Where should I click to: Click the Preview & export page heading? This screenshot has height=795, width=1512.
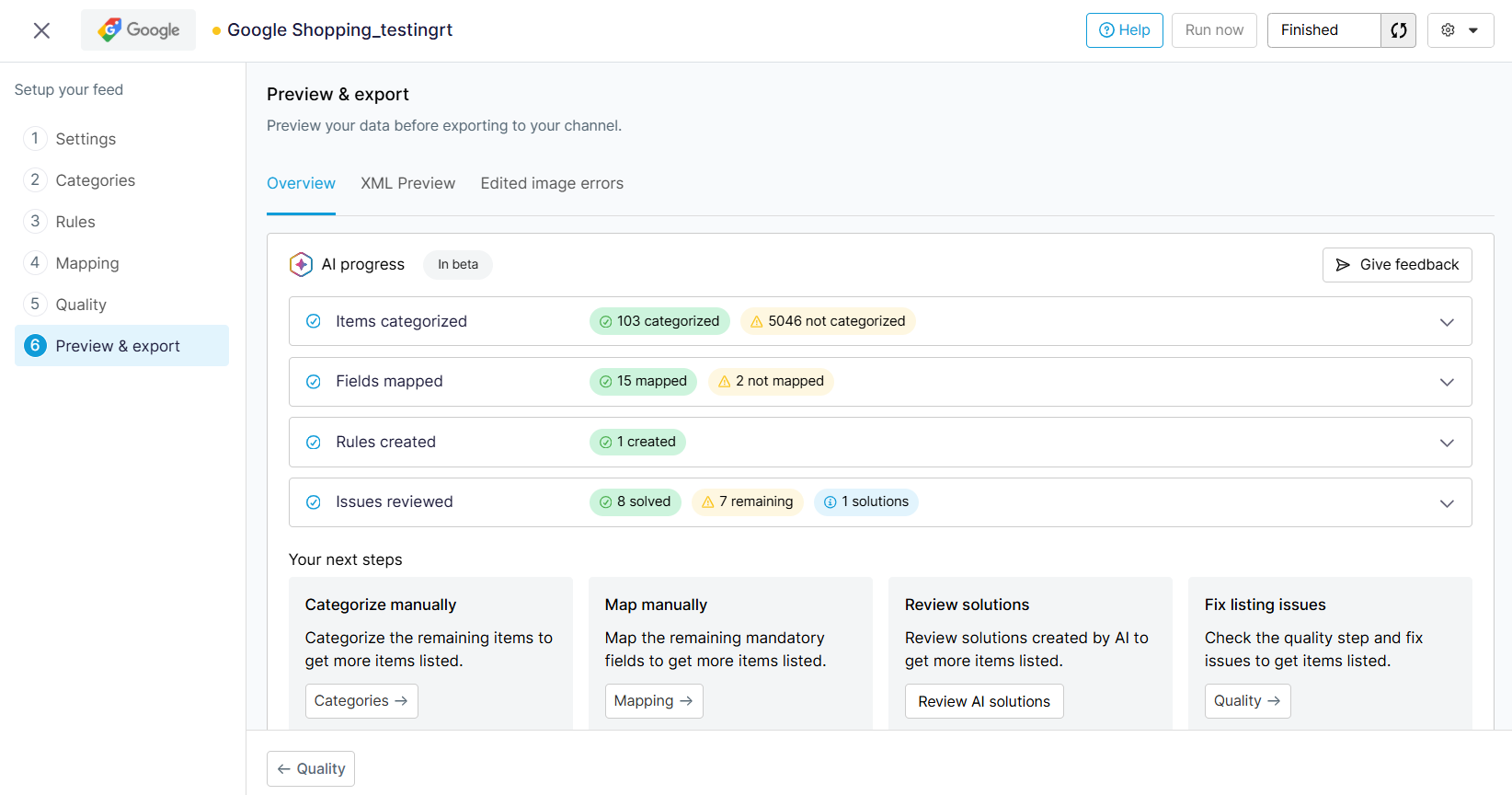(x=338, y=94)
